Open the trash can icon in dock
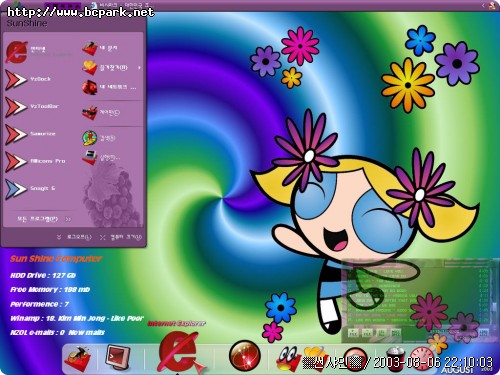 pos(396,359)
